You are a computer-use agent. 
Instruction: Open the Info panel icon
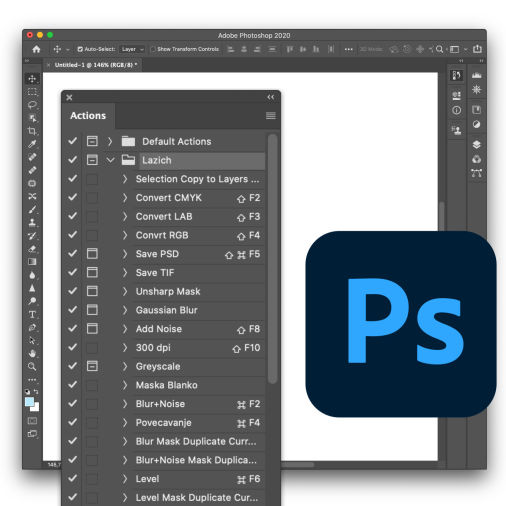pos(457,110)
